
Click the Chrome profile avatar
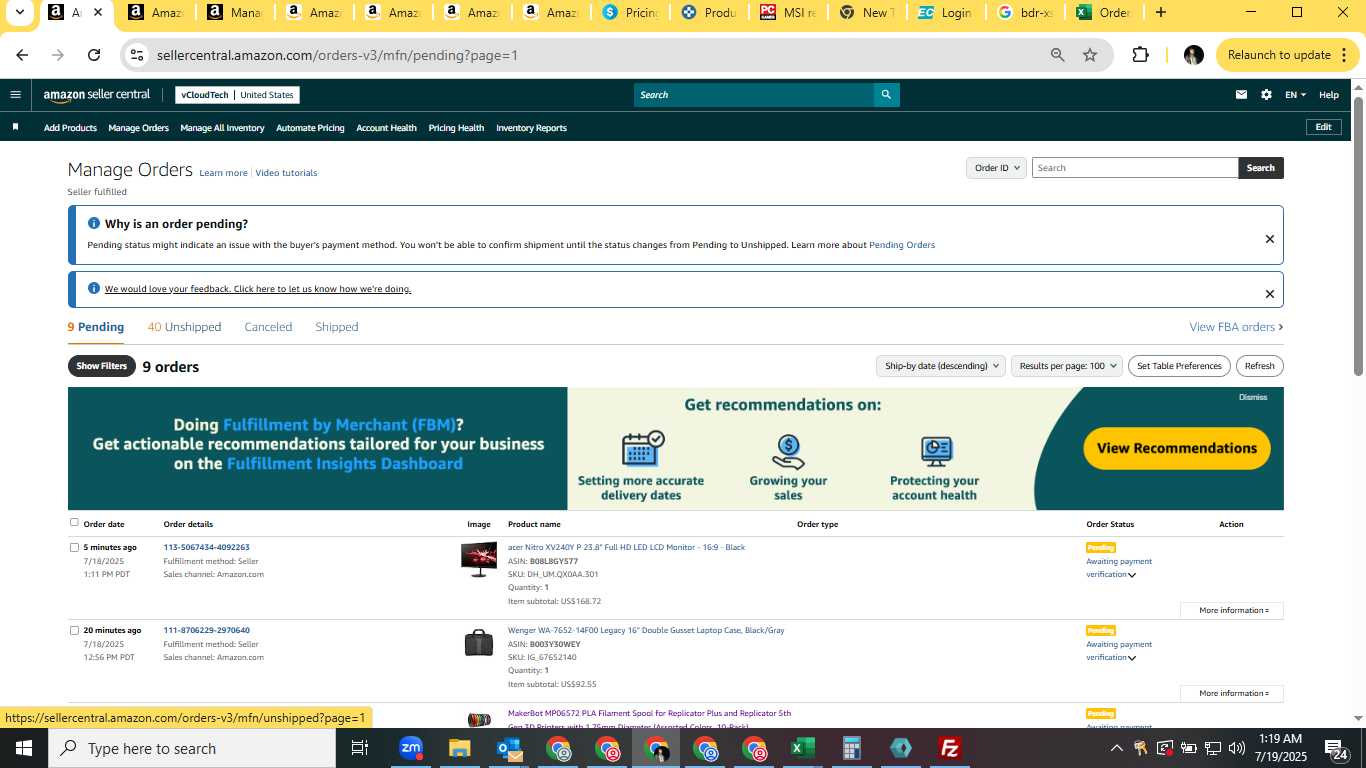[x=1193, y=55]
